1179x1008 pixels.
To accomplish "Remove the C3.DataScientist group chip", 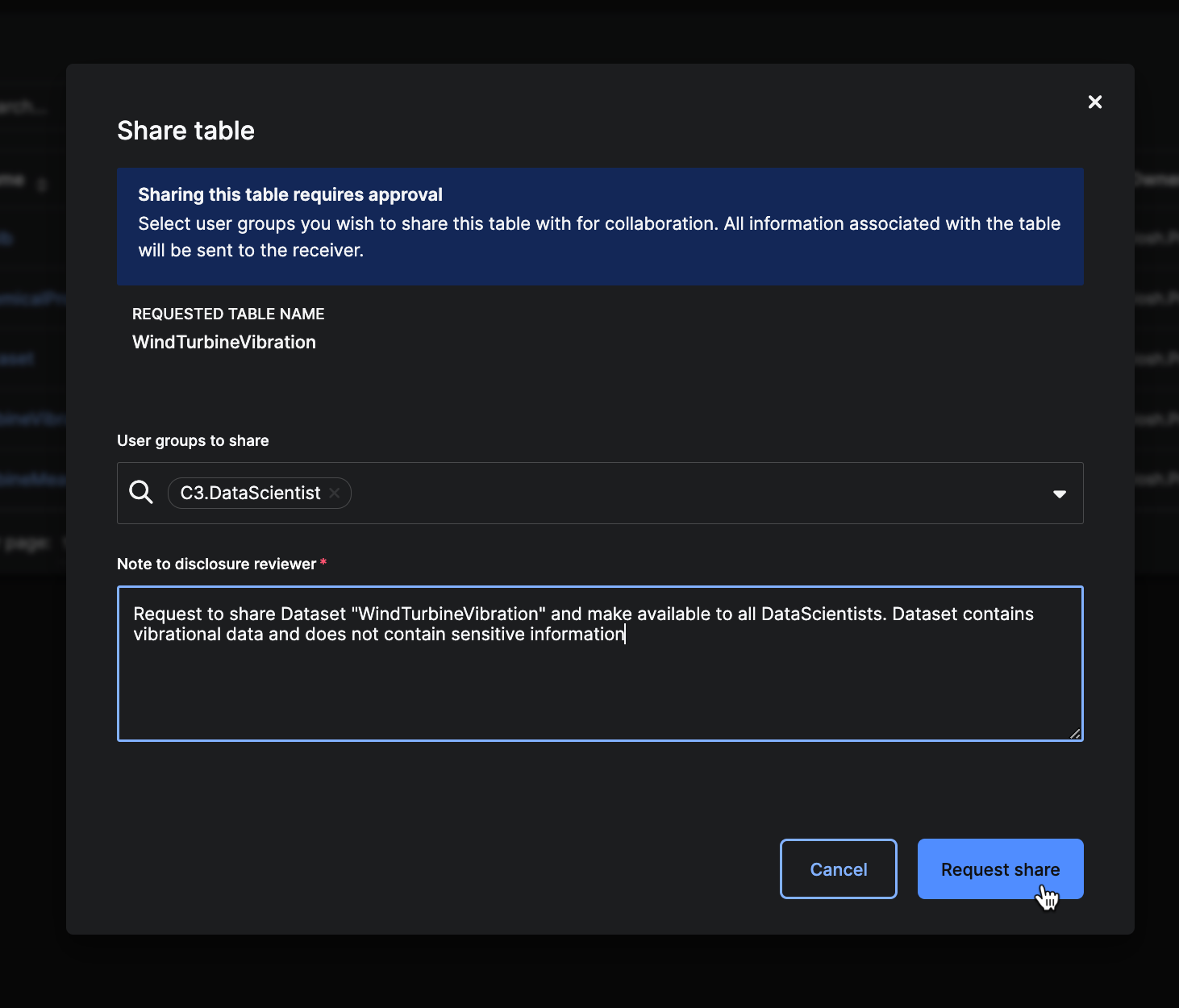I will 335,493.
